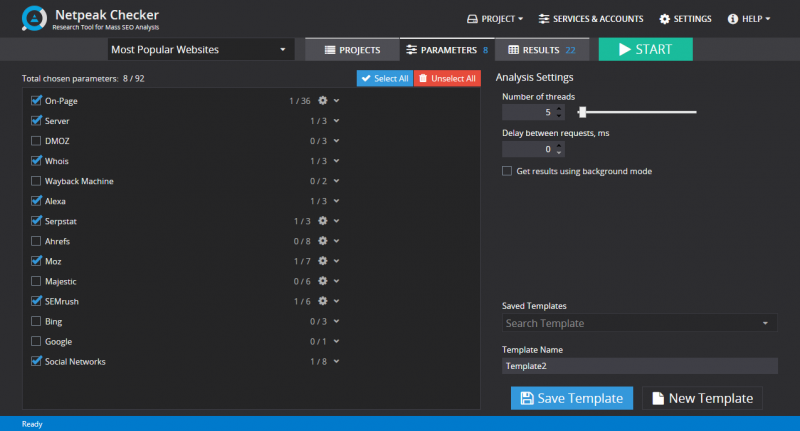Open the Most Popular Websites project dropdown
800x431 pixels.
click(x=201, y=49)
